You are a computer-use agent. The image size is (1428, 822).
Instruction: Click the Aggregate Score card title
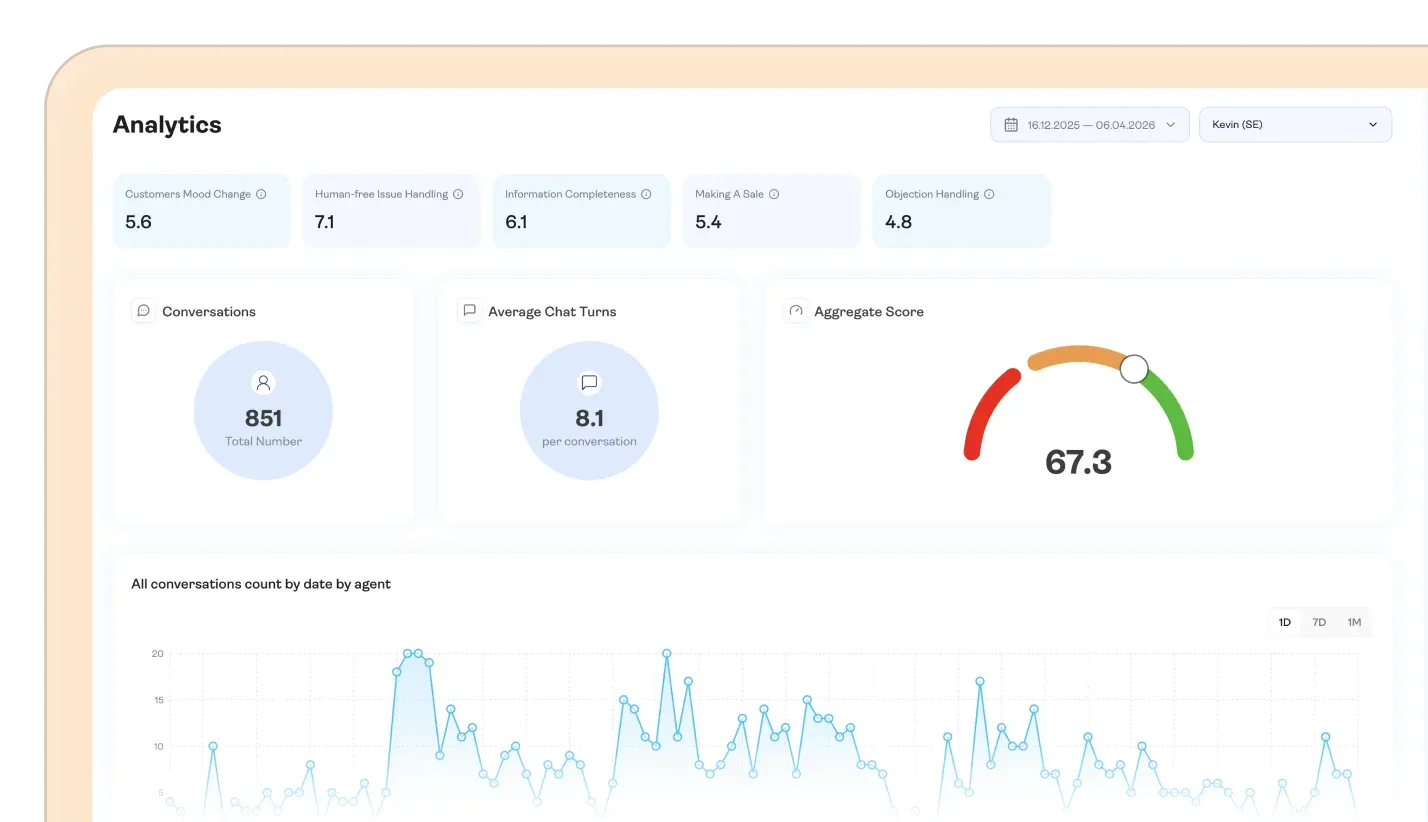point(869,312)
